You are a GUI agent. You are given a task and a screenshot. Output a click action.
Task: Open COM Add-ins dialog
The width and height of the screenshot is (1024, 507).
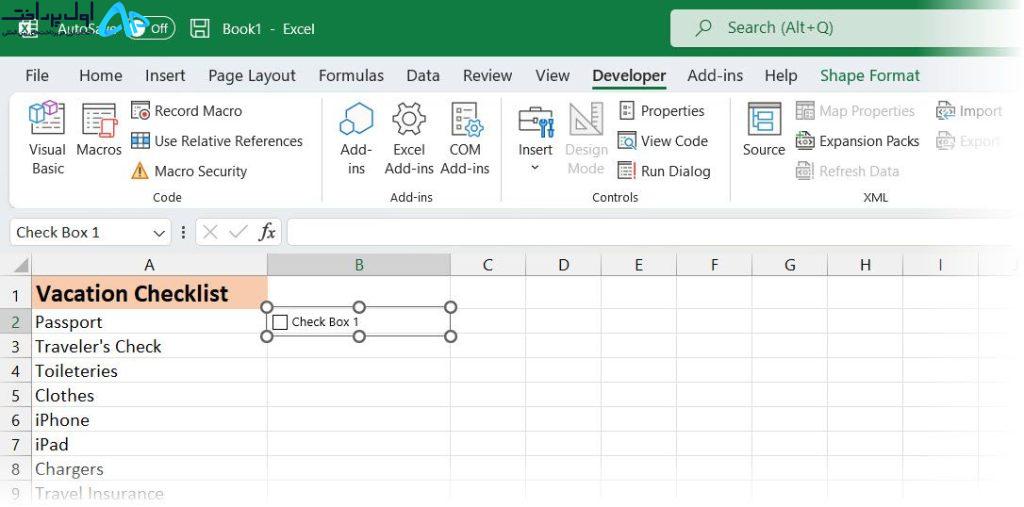coord(465,138)
